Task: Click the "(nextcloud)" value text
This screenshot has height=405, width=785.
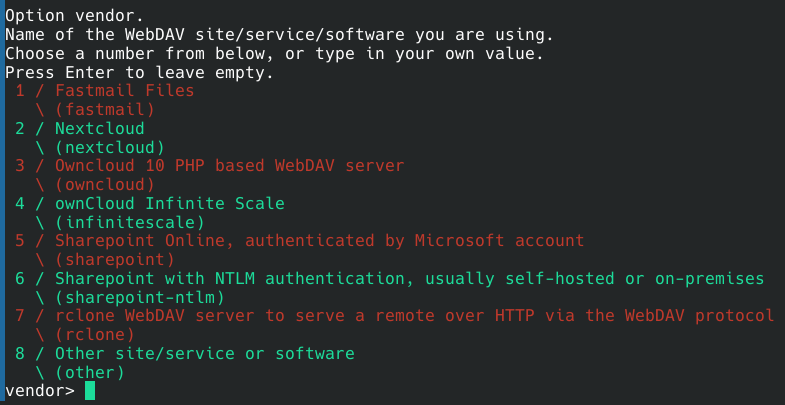Action: pos(109,148)
